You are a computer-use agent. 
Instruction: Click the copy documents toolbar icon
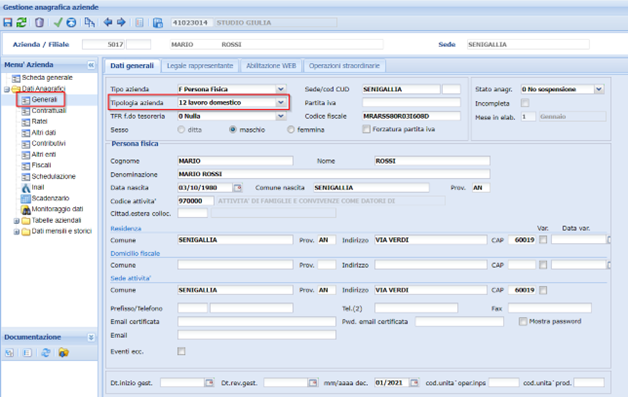(89, 22)
